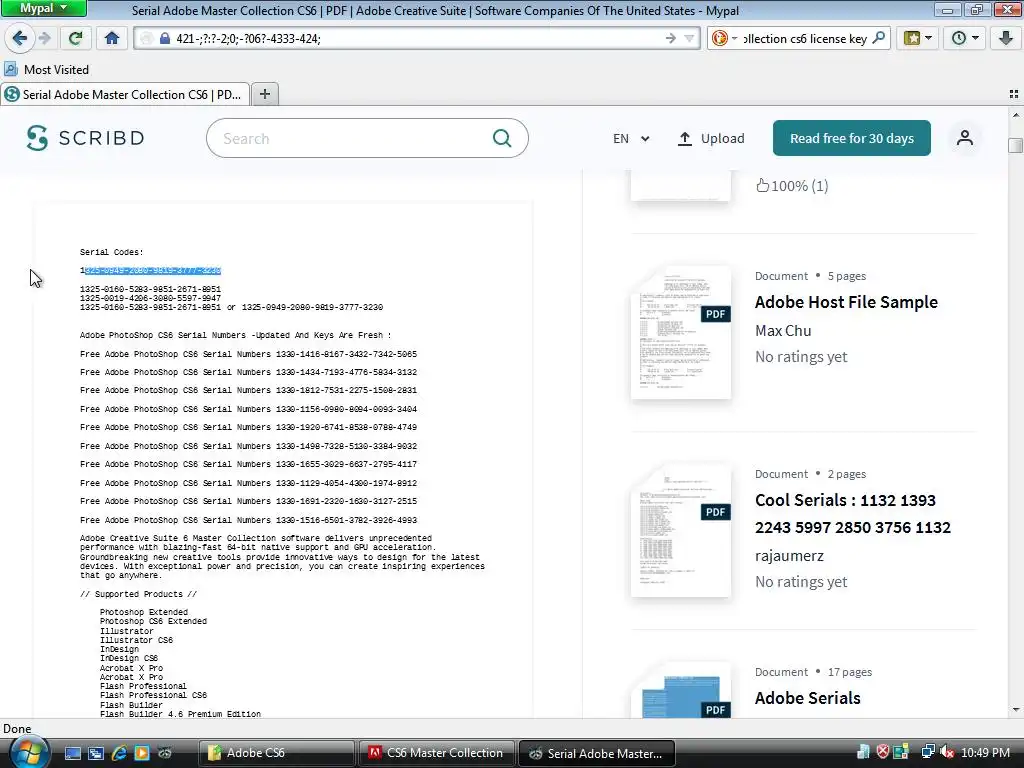Click the muted volume tray icon

(x=947, y=752)
